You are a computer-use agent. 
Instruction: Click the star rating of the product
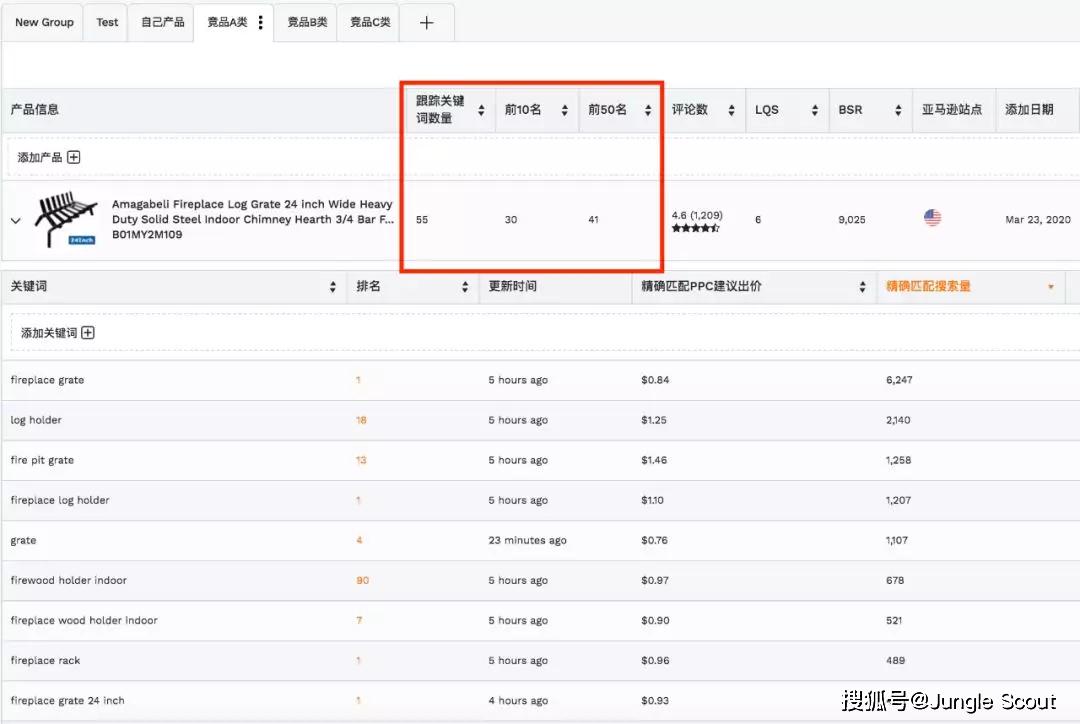point(695,229)
